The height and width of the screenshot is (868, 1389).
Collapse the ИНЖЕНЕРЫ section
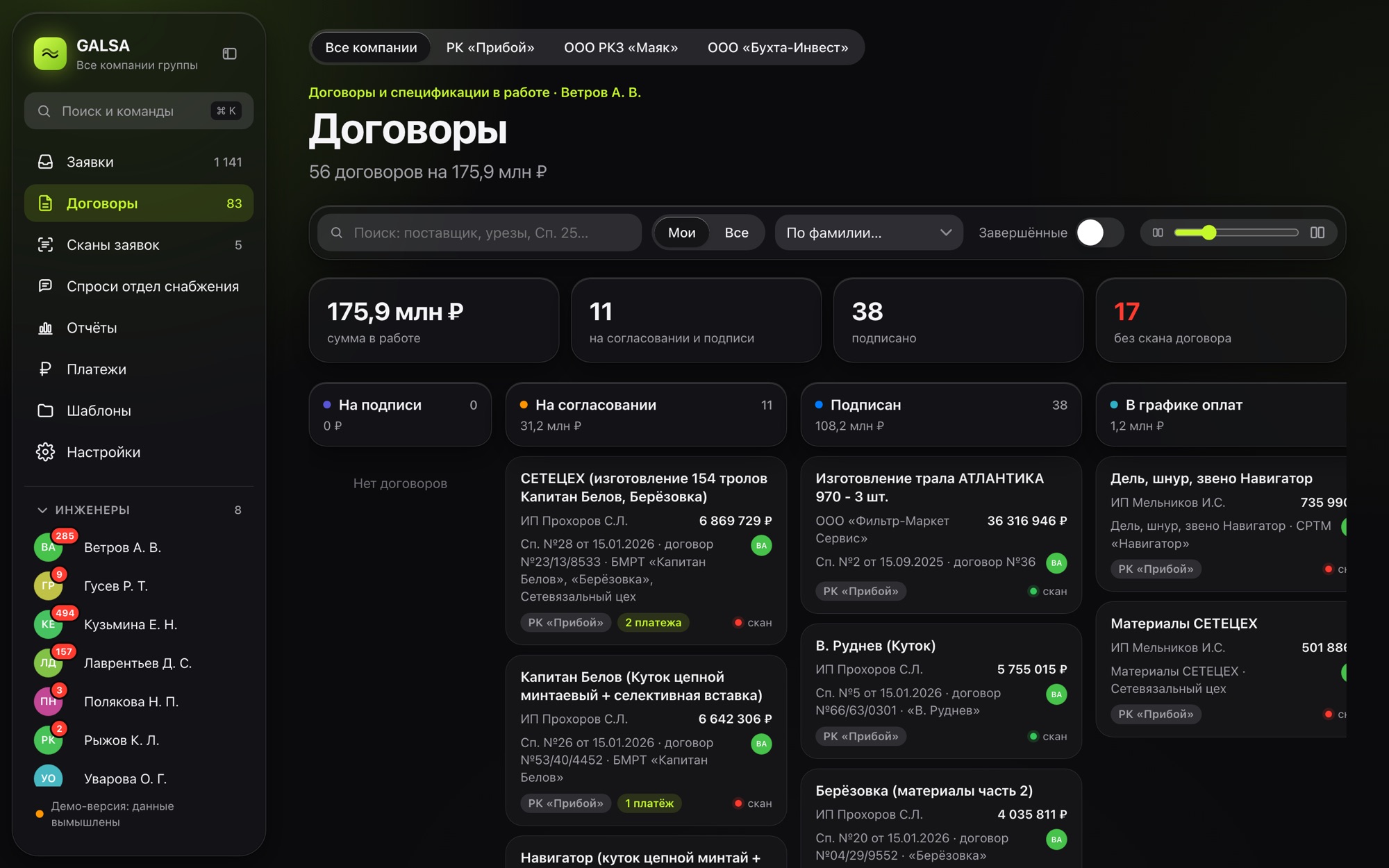pyautogui.click(x=42, y=510)
